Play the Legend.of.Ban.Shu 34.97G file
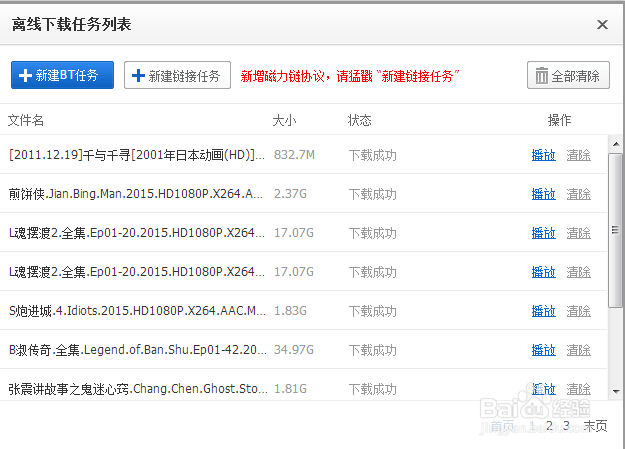The width and height of the screenshot is (625, 449). pyautogui.click(x=544, y=350)
